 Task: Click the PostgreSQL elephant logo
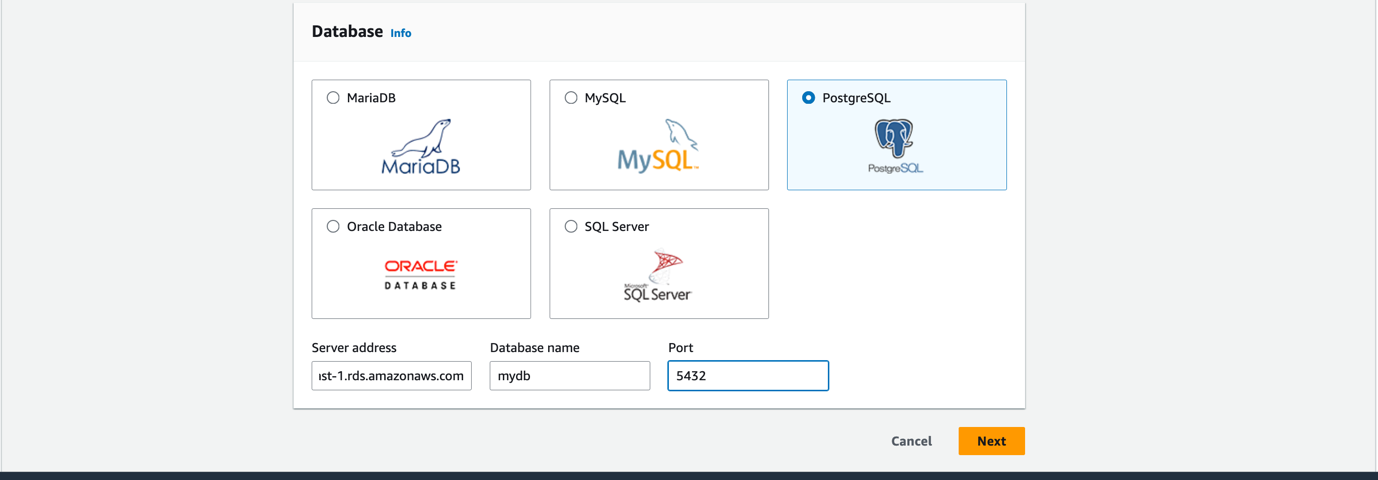(895, 146)
